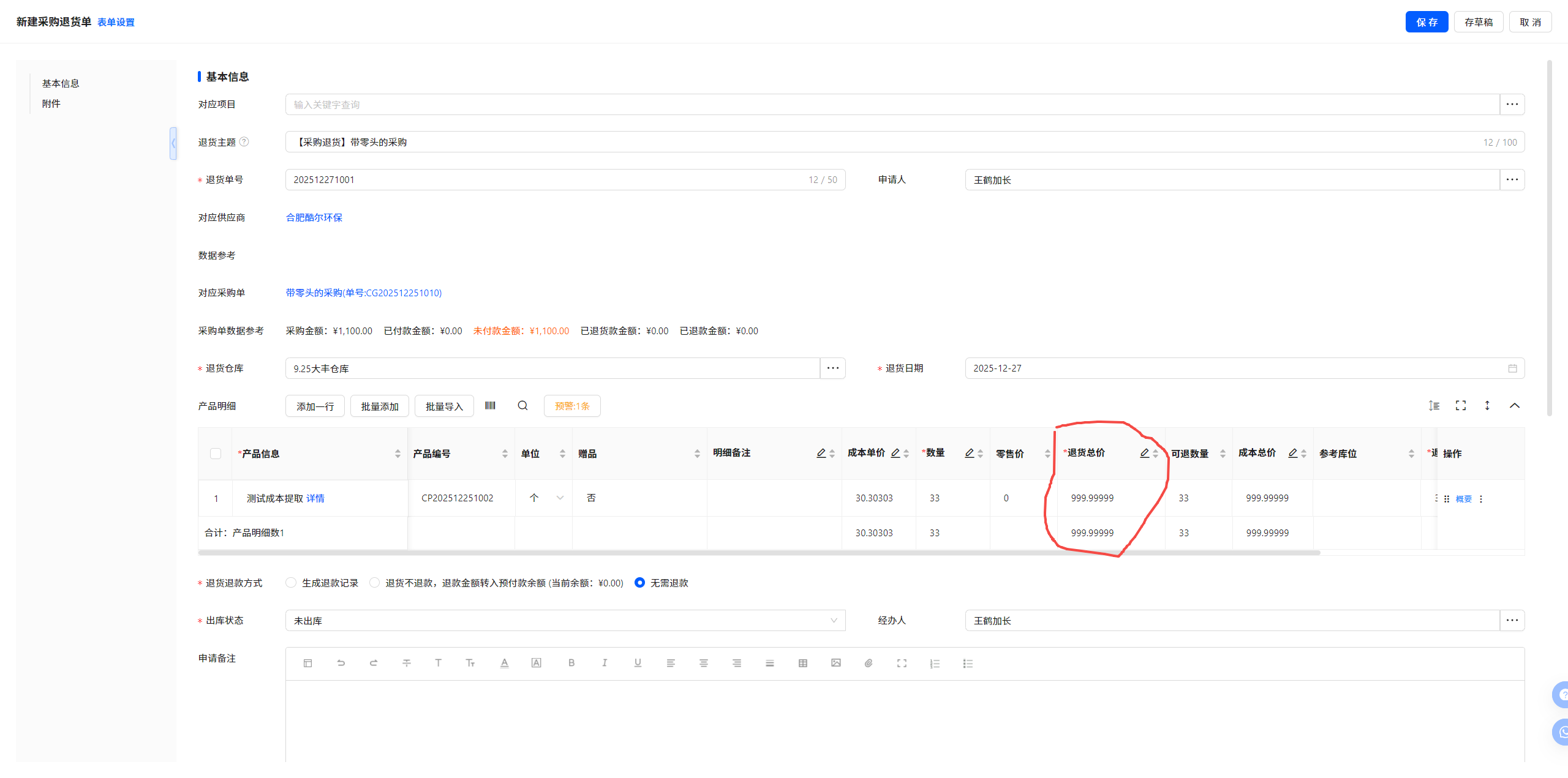This screenshot has height=778, width=1568.
Task: Select the 无需退款 radio option
Action: (639, 583)
